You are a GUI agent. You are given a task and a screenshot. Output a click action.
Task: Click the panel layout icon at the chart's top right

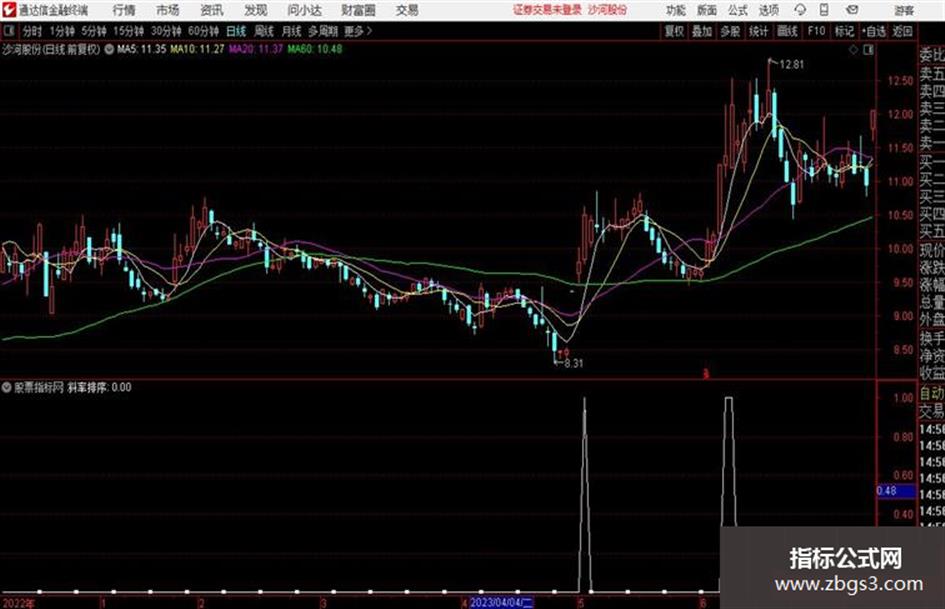pos(868,50)
